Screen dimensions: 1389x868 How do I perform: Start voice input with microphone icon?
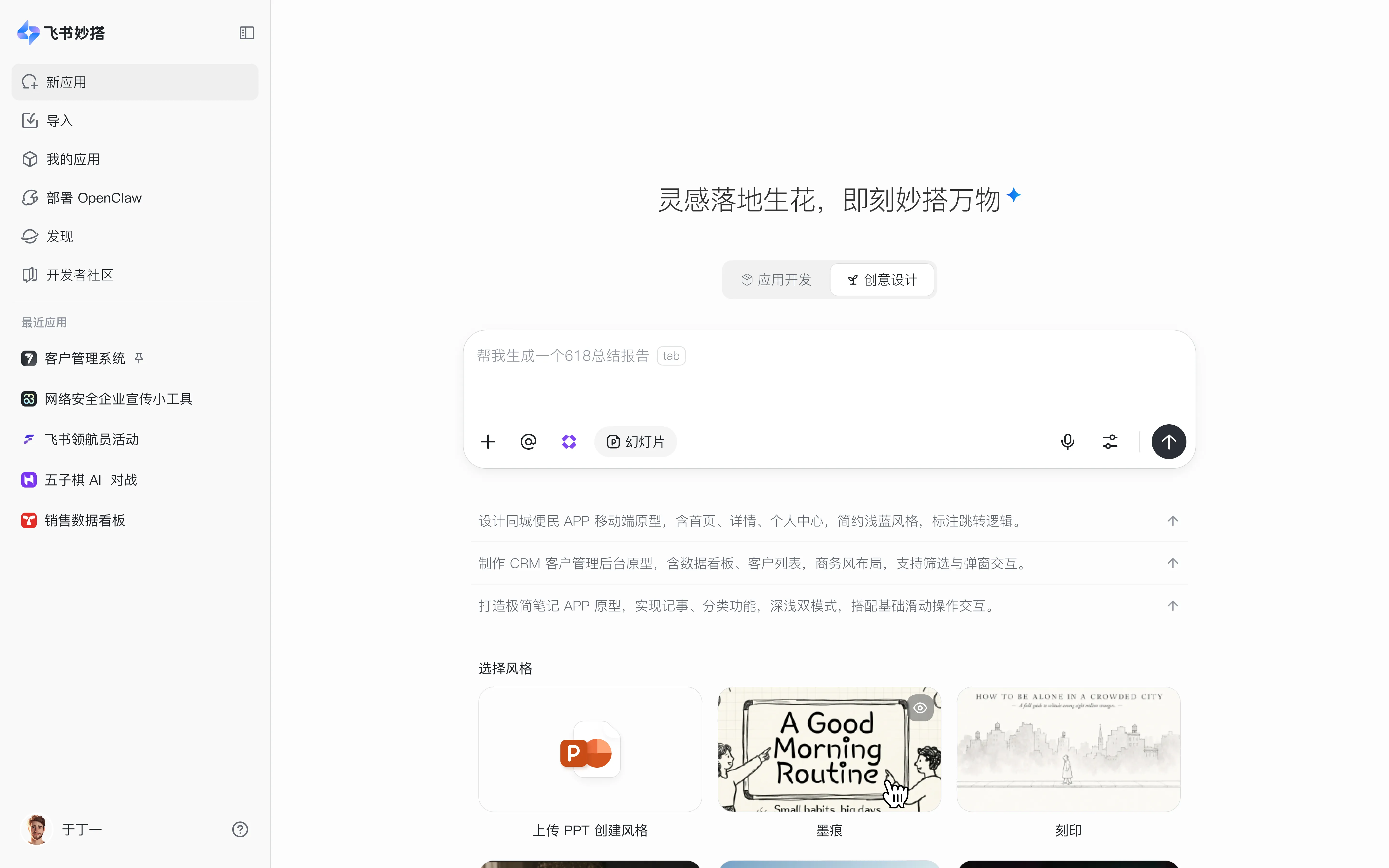pyautogui.click(x=1068, y=441)
